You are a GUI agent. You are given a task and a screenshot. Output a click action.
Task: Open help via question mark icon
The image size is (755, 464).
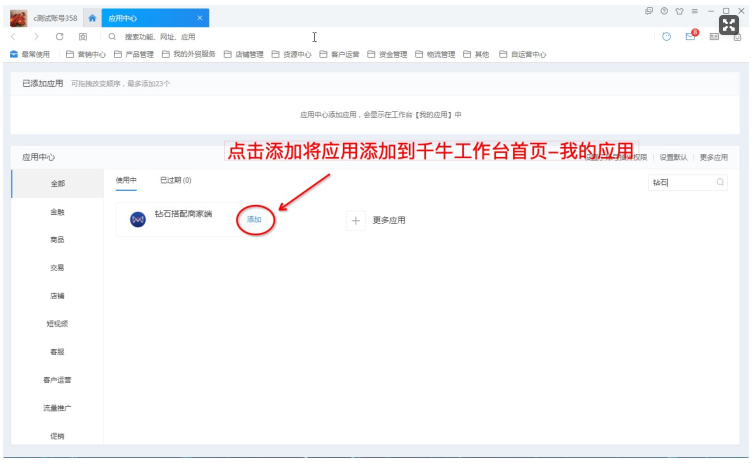click(x=664, y=11)
